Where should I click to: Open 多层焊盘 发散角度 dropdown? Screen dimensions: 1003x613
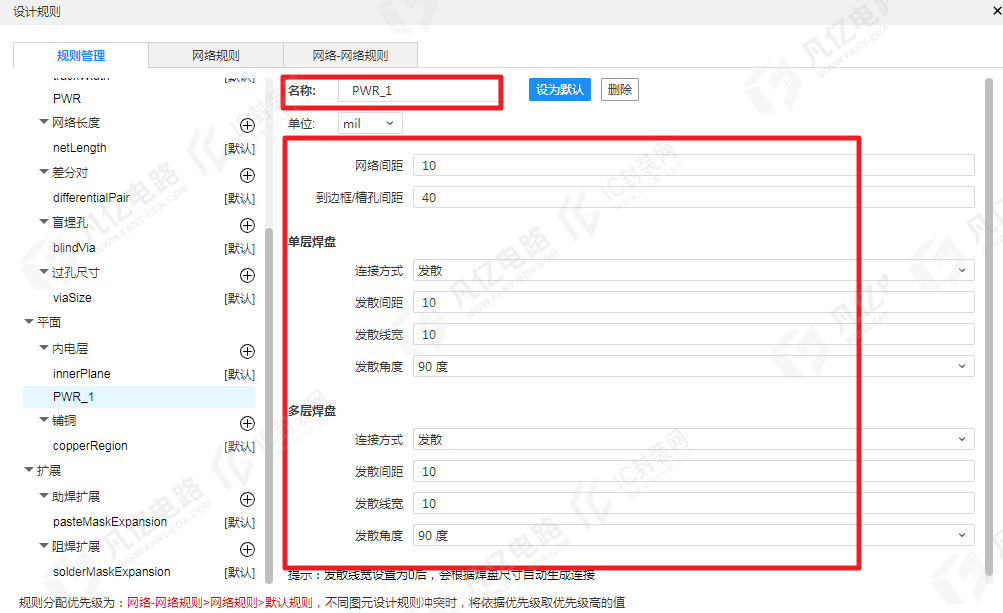coord(693,535)
